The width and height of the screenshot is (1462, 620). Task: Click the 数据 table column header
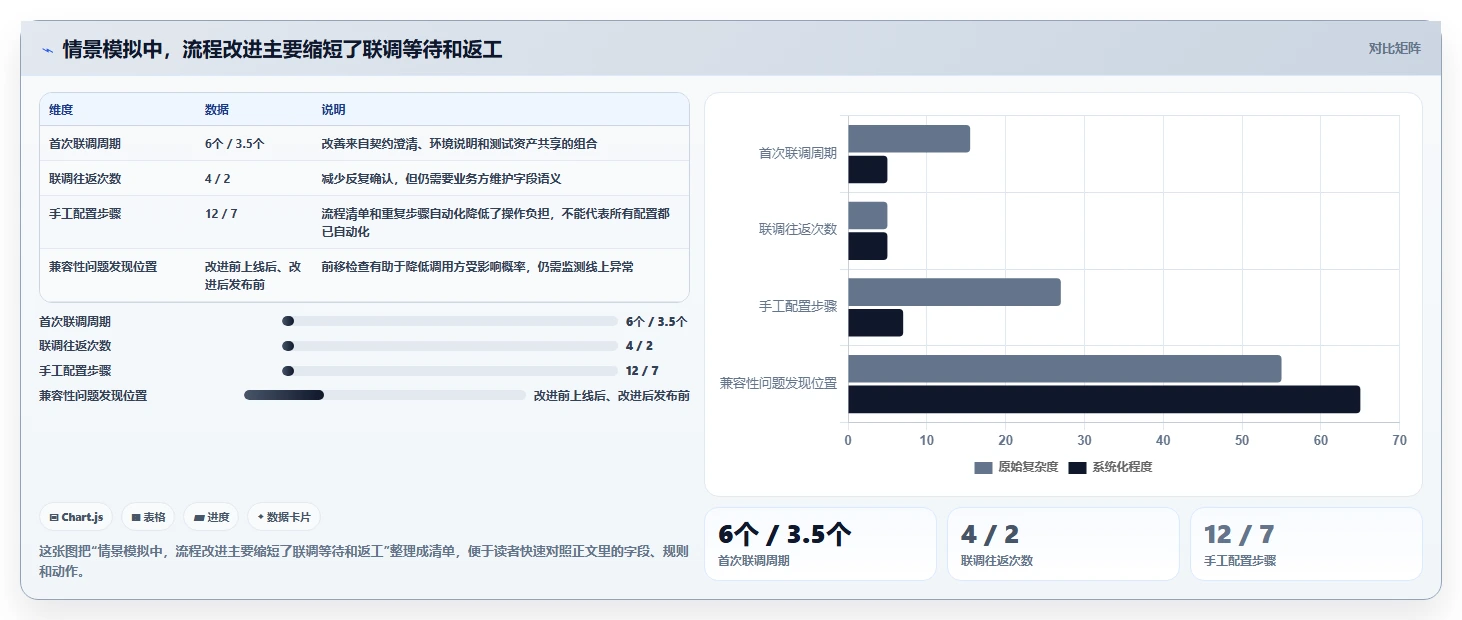tap(217, 110)
